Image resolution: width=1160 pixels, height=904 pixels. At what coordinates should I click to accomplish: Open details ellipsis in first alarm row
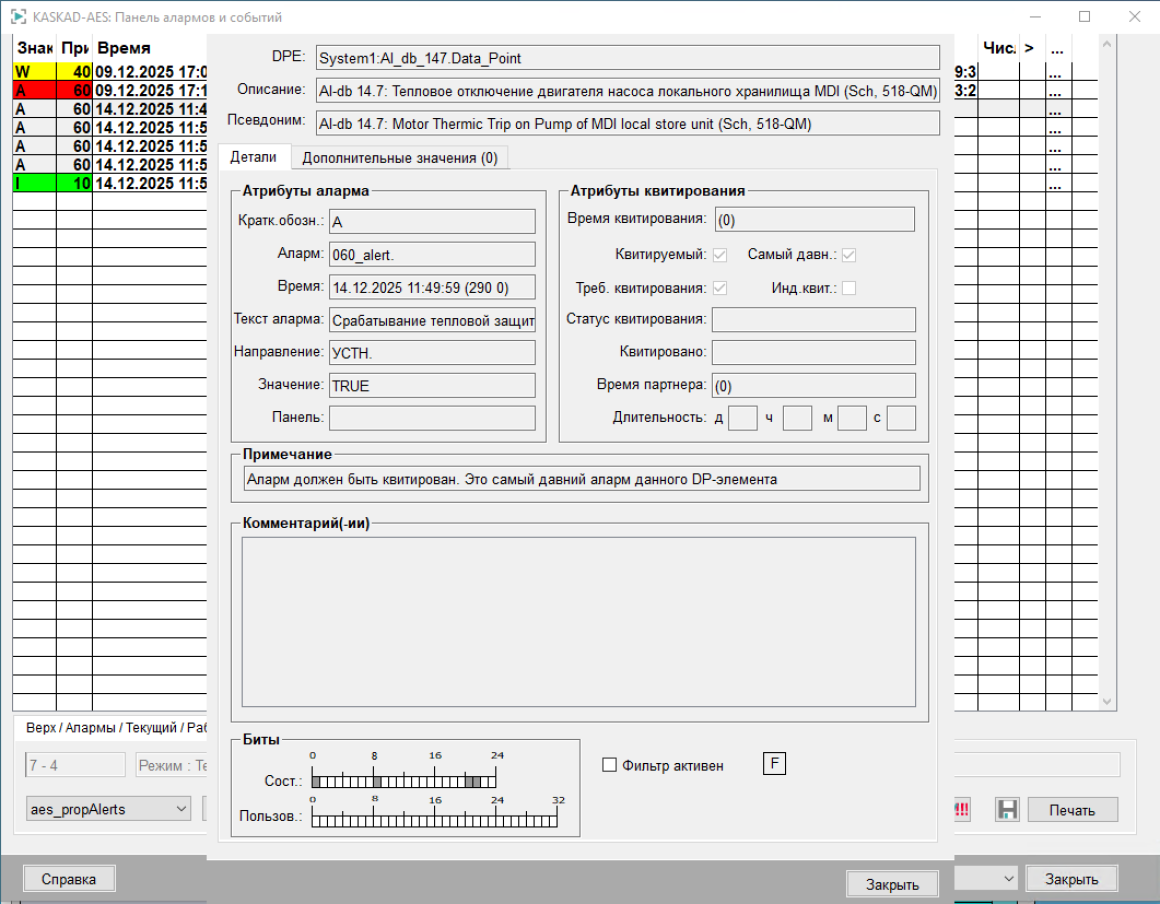click(x=1057, y=72)
